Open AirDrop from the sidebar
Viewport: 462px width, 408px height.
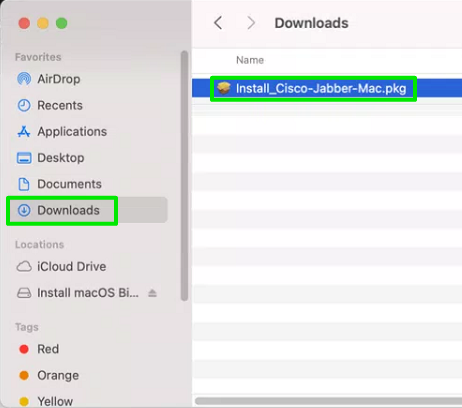59,79
